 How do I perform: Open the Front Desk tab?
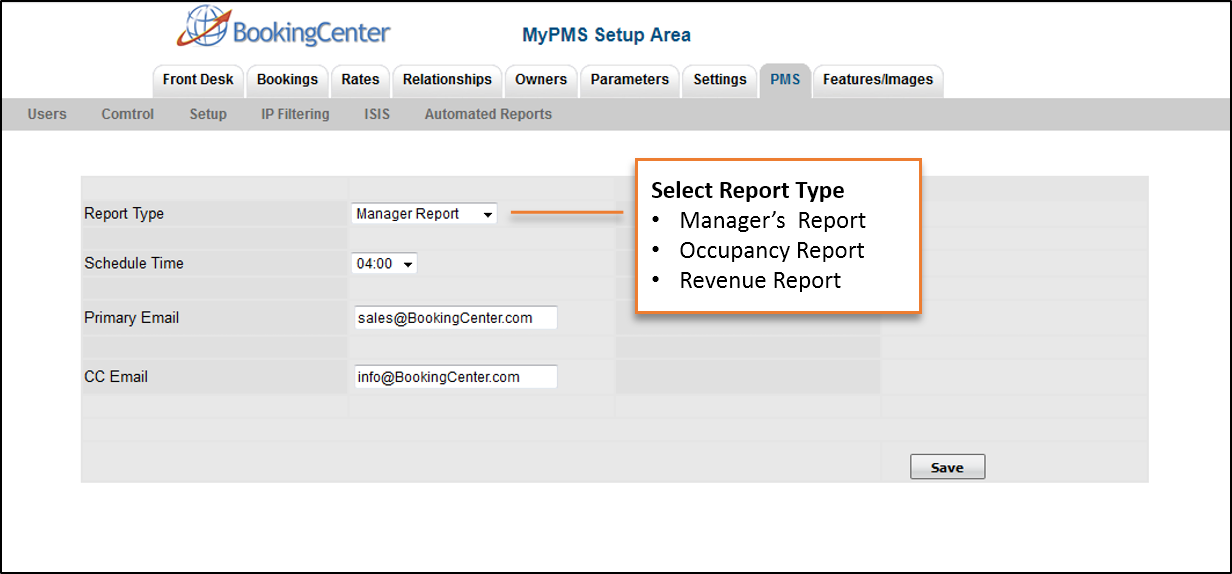tap(198, 80)
